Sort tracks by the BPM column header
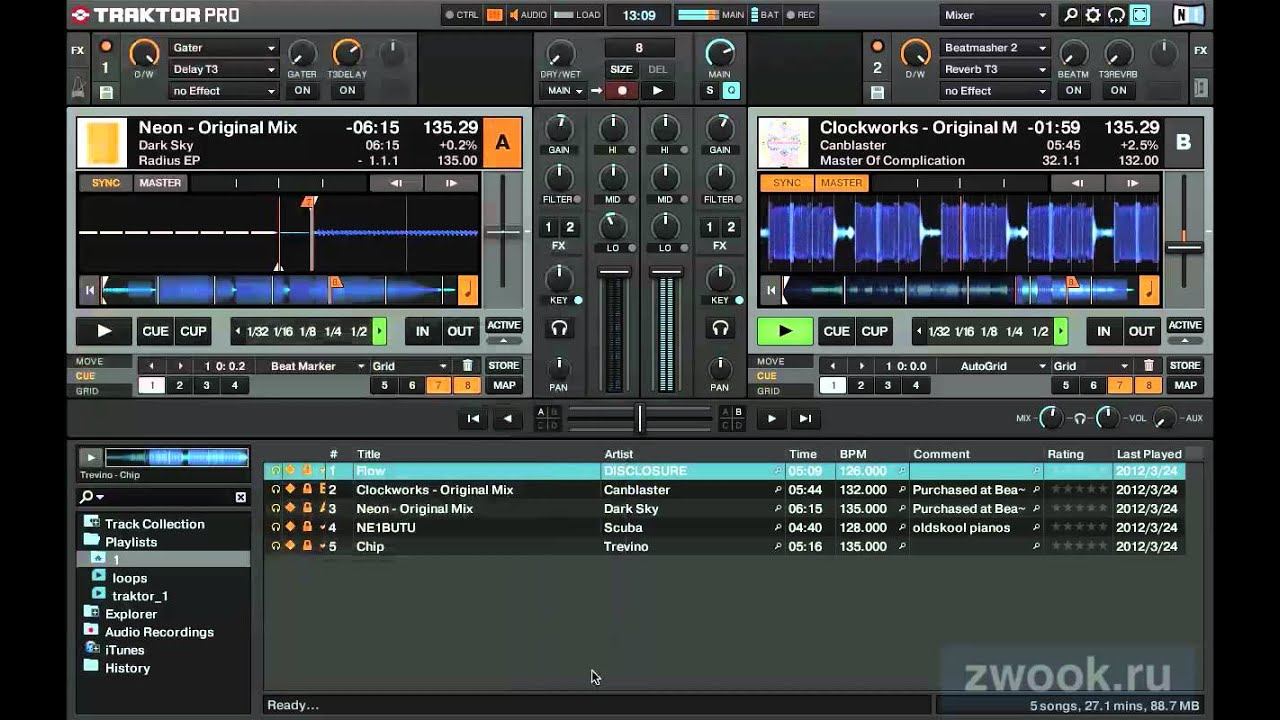 (x=853, y=454)
